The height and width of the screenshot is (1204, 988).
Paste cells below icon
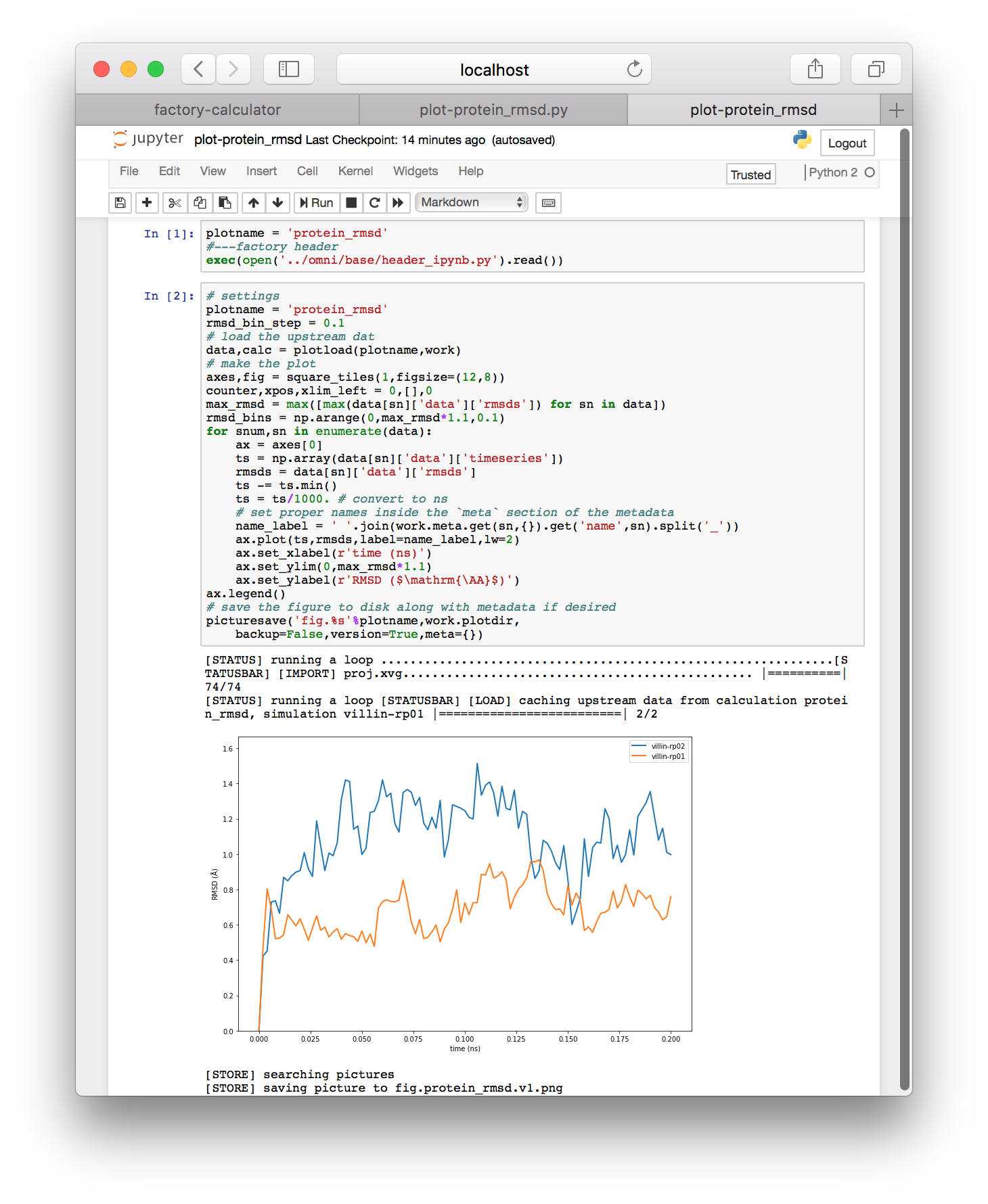click(x=225, y=202)
